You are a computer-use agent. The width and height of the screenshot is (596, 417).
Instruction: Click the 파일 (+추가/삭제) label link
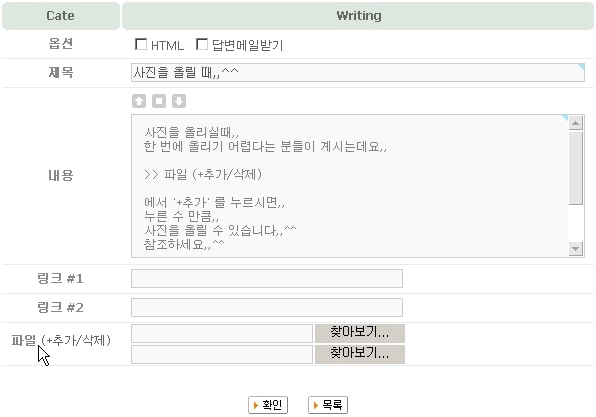(61, 340)
